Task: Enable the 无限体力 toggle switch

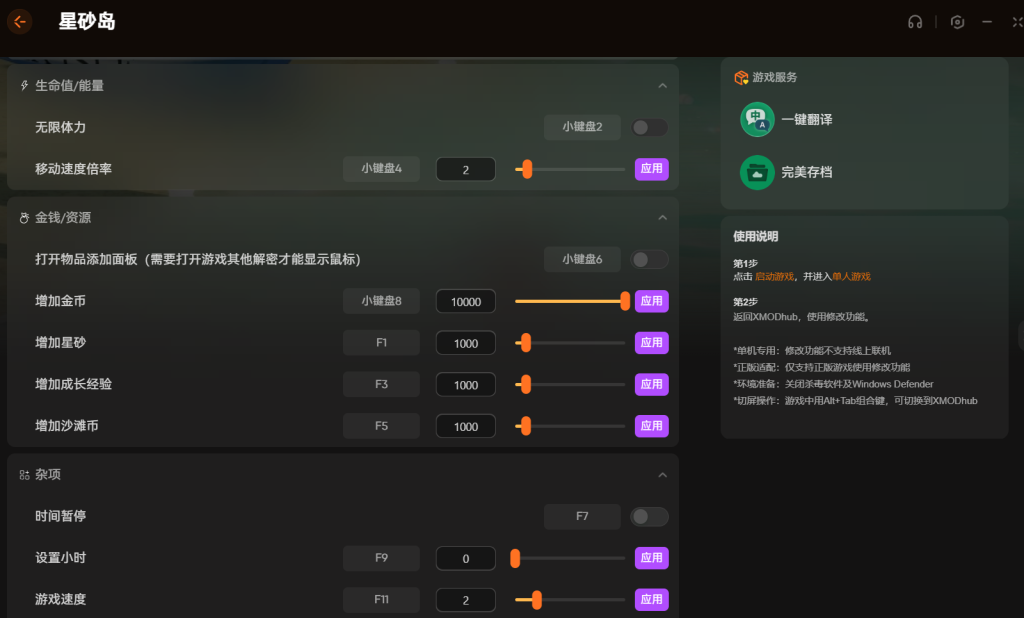Action: pyautogui.click(x=649, y=128)
